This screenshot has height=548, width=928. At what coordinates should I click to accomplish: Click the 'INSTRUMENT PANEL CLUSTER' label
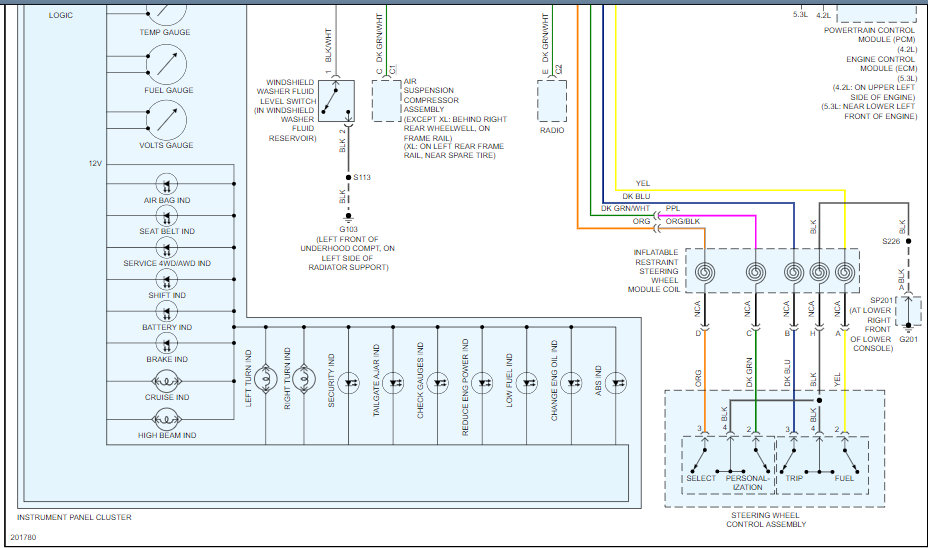click(75, 517)
